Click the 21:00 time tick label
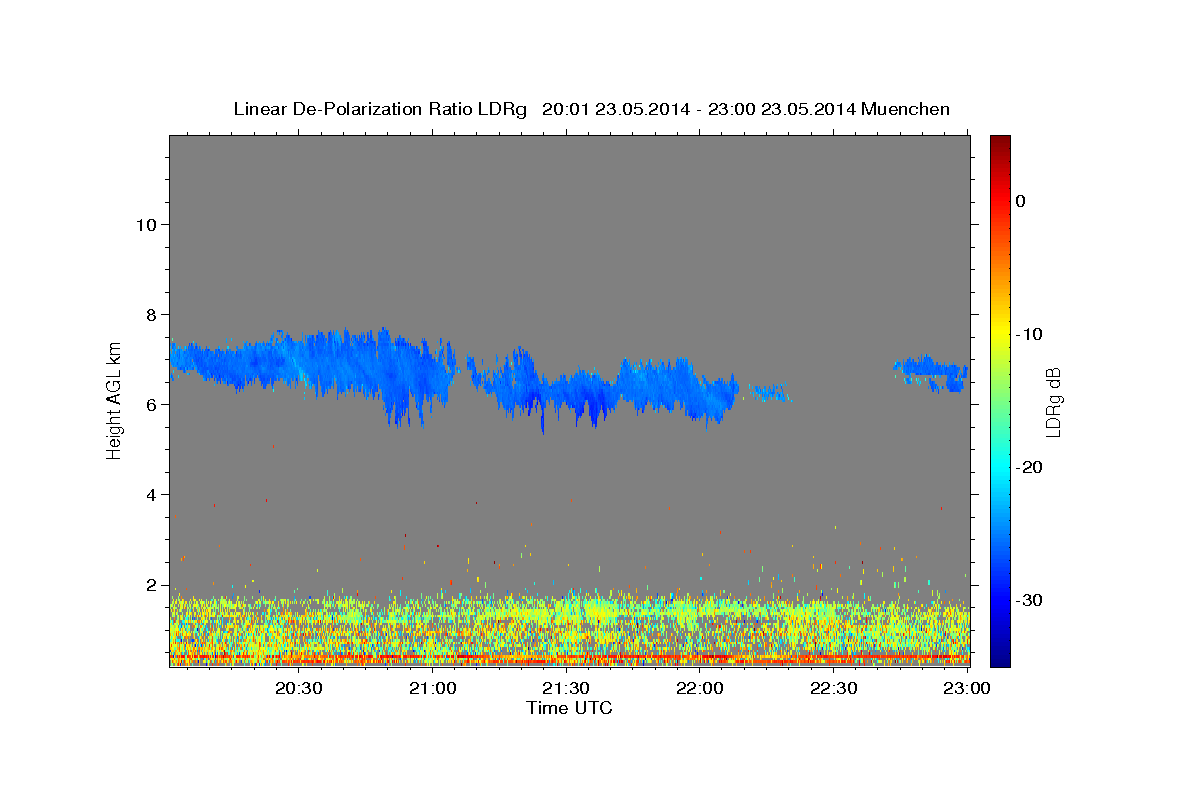The height and width of the screenshot is (800, 1200). (433, 688)
